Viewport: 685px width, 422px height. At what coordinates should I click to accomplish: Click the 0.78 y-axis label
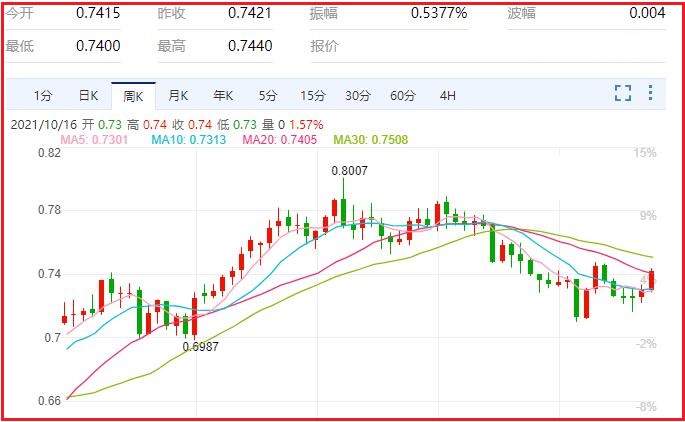point(49,210)
